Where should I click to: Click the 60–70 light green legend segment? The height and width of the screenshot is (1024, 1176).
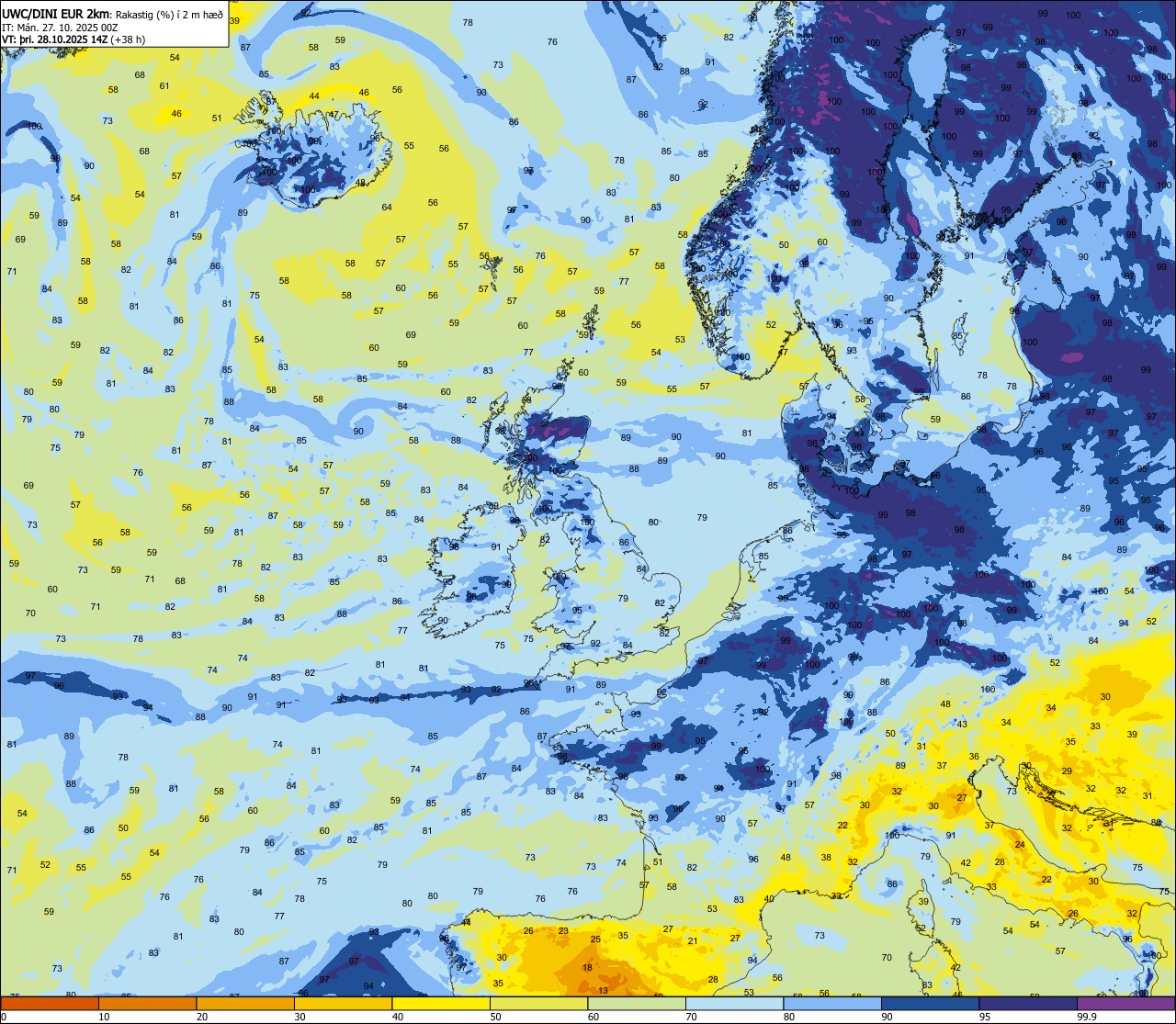pyautogui.click(x=637, y=1003)
